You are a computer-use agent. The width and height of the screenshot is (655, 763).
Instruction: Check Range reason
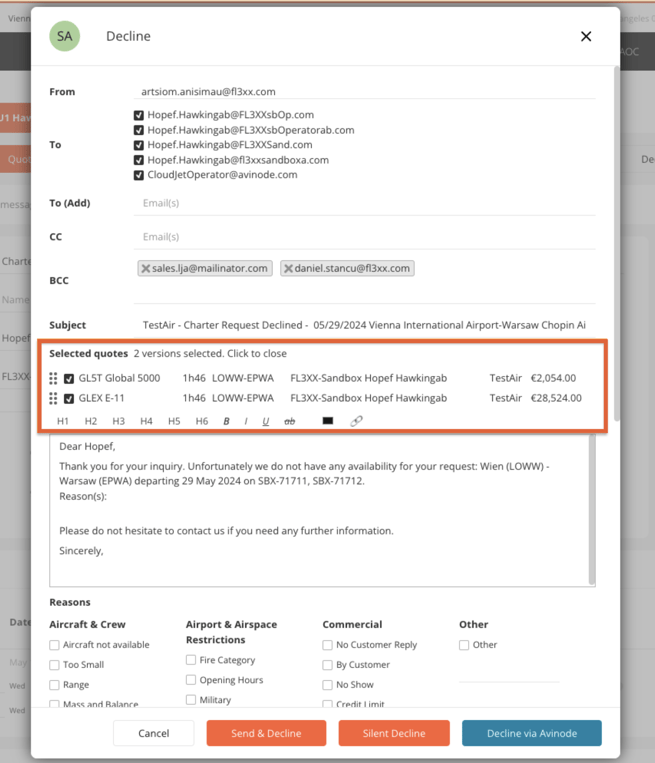click(54, 685)
